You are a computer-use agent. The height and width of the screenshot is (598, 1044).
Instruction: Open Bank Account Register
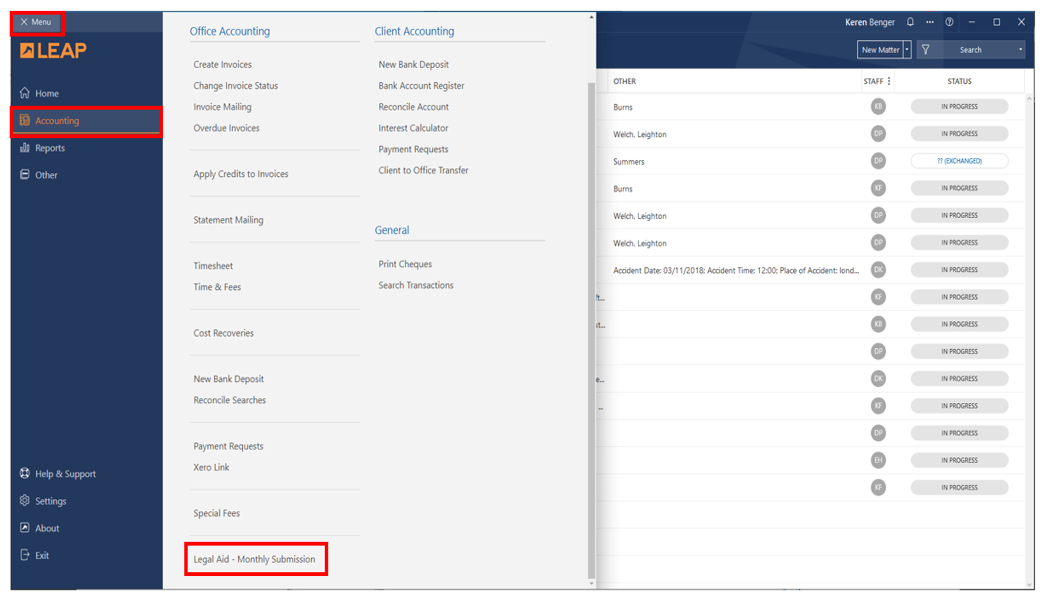coord(421,86)
